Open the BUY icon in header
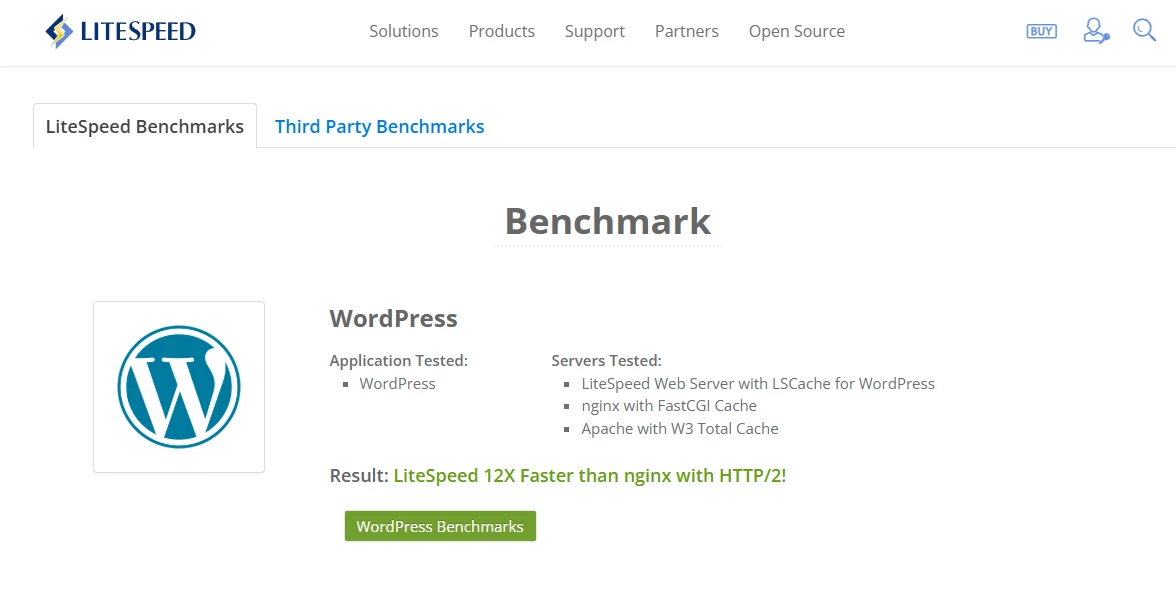 (x=1041, y=31)
